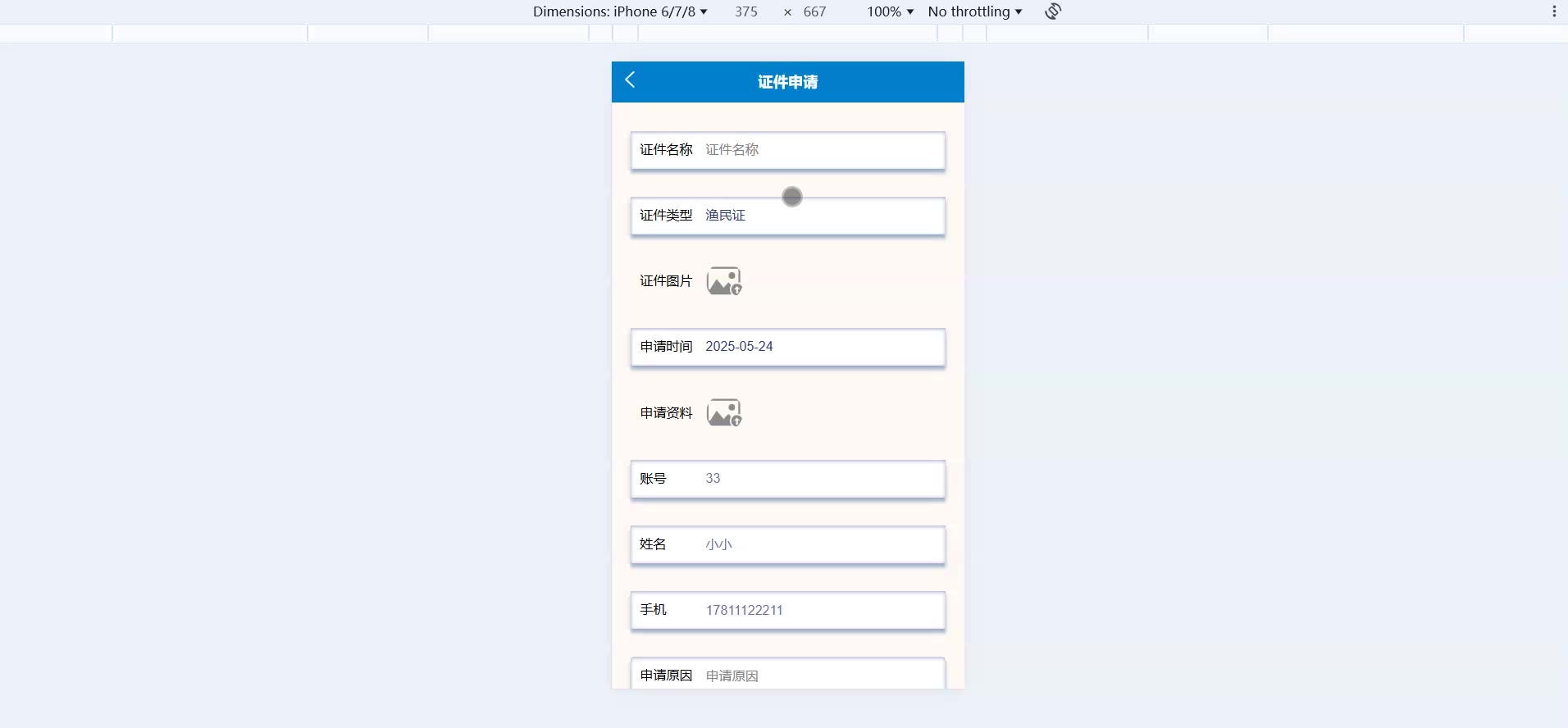Click the 证件图片 label
The width and height of the screenshot is (1568, 728).
666,281
